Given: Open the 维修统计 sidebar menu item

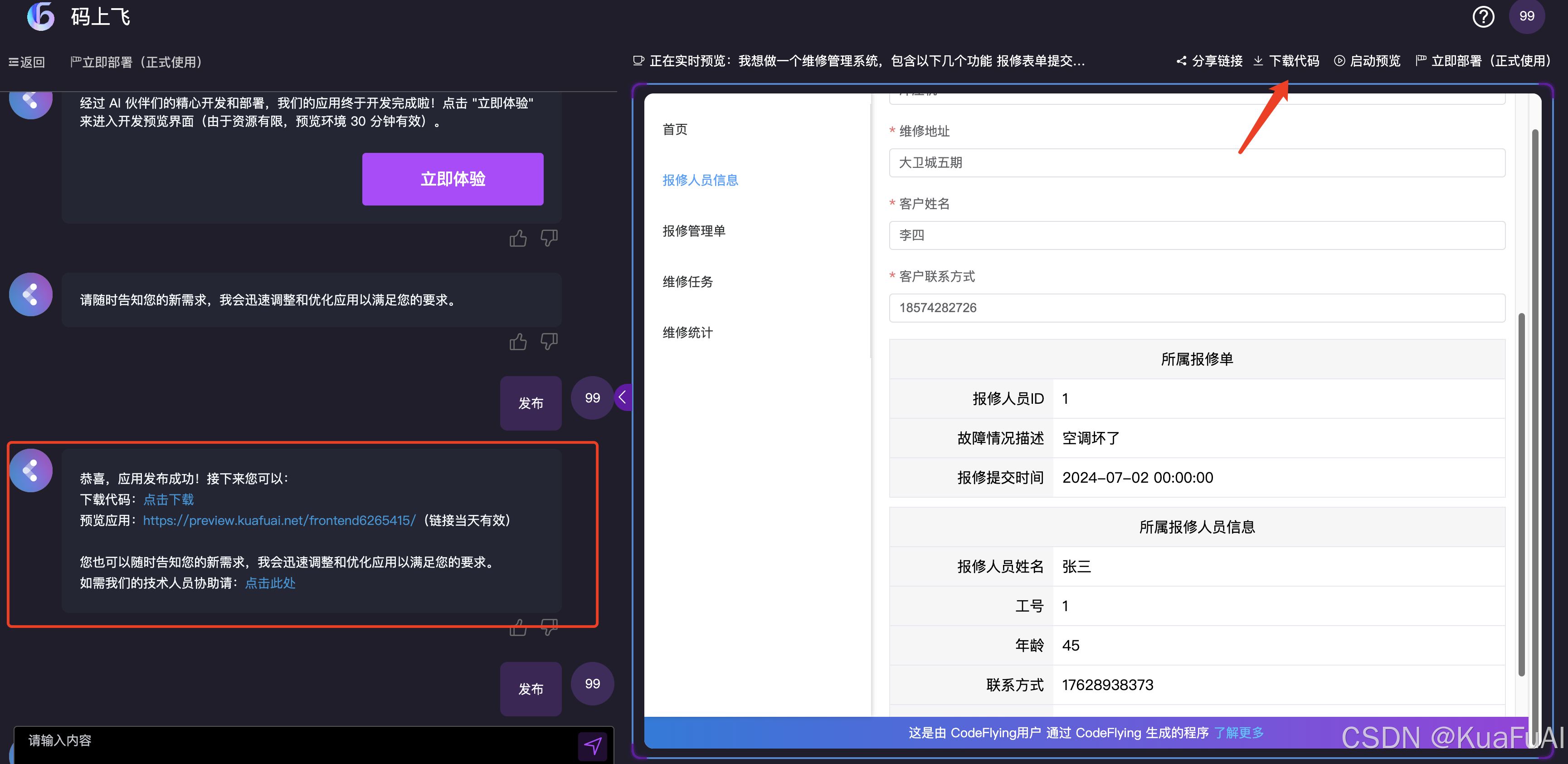Looking at the screenshot, I should tap(688, 333).
